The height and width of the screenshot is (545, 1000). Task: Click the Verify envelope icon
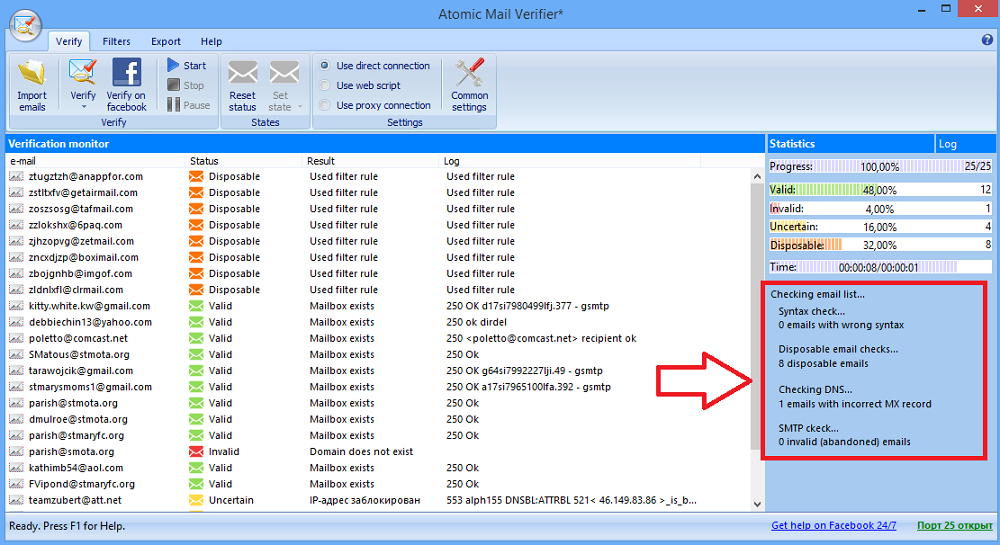[83, 71]
